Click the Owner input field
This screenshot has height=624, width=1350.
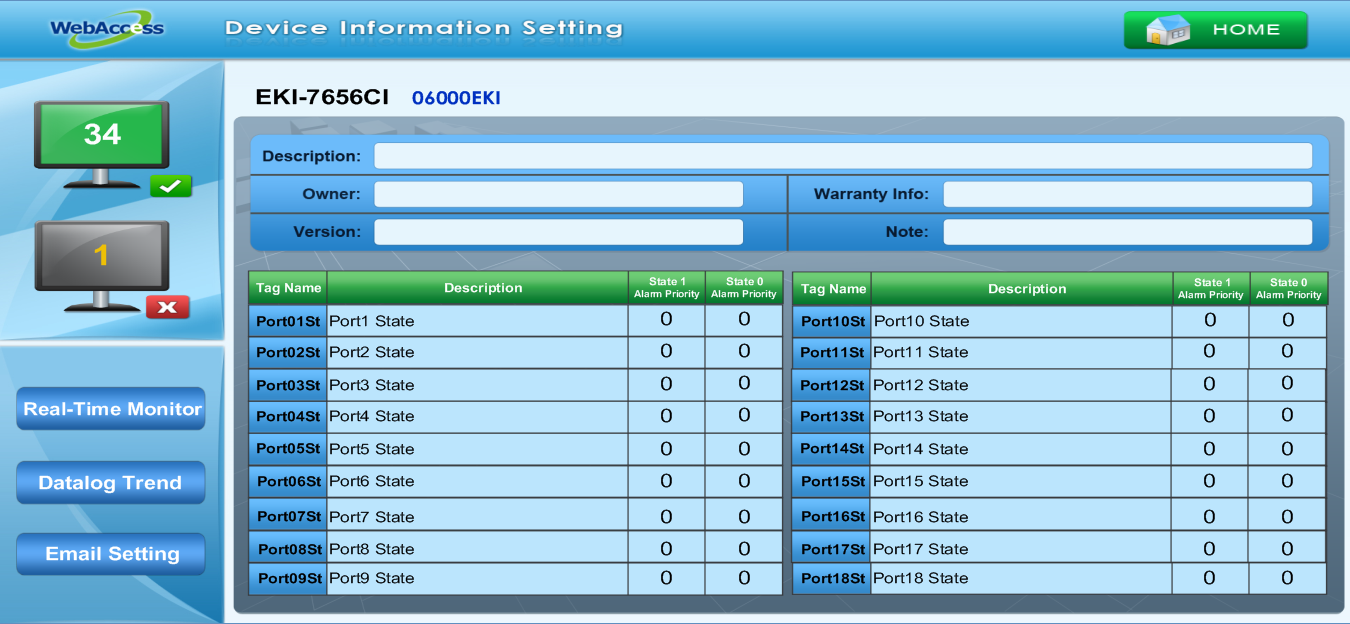[x=558, y=194]
